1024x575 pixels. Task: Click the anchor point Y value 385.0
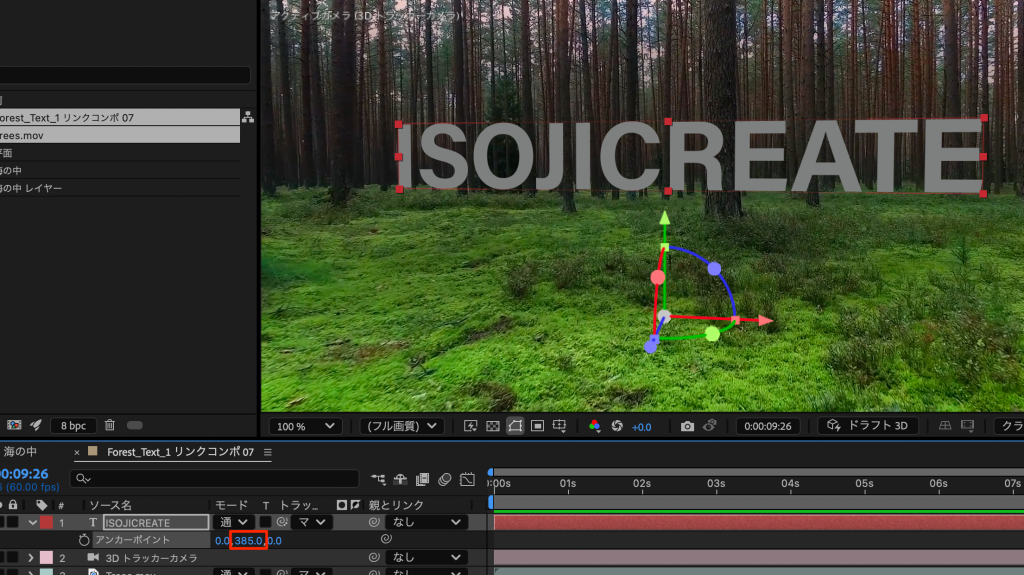(x=248, y=540)
